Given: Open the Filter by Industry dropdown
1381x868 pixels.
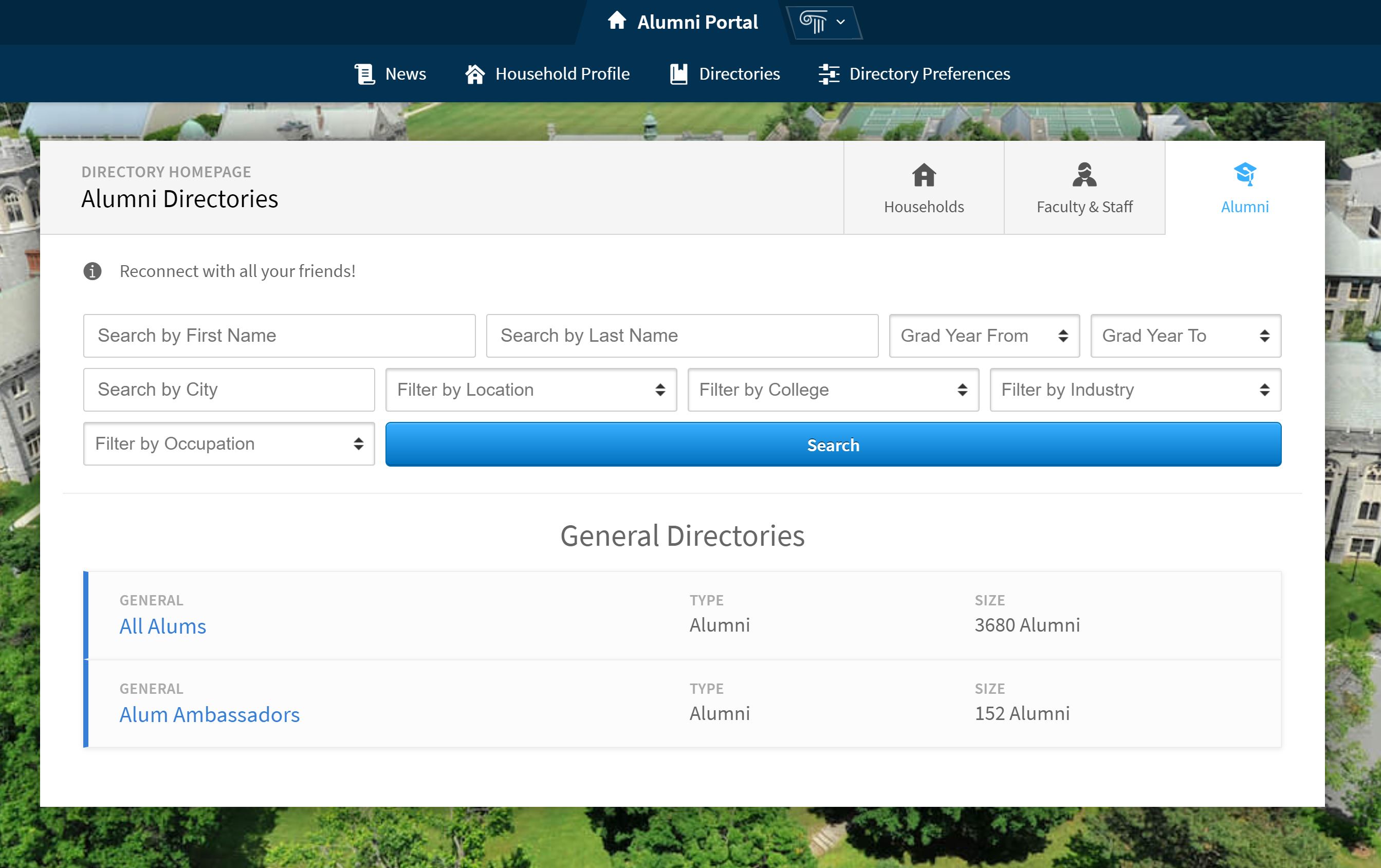Looking at the screenshot, I should coord(1134,389).
